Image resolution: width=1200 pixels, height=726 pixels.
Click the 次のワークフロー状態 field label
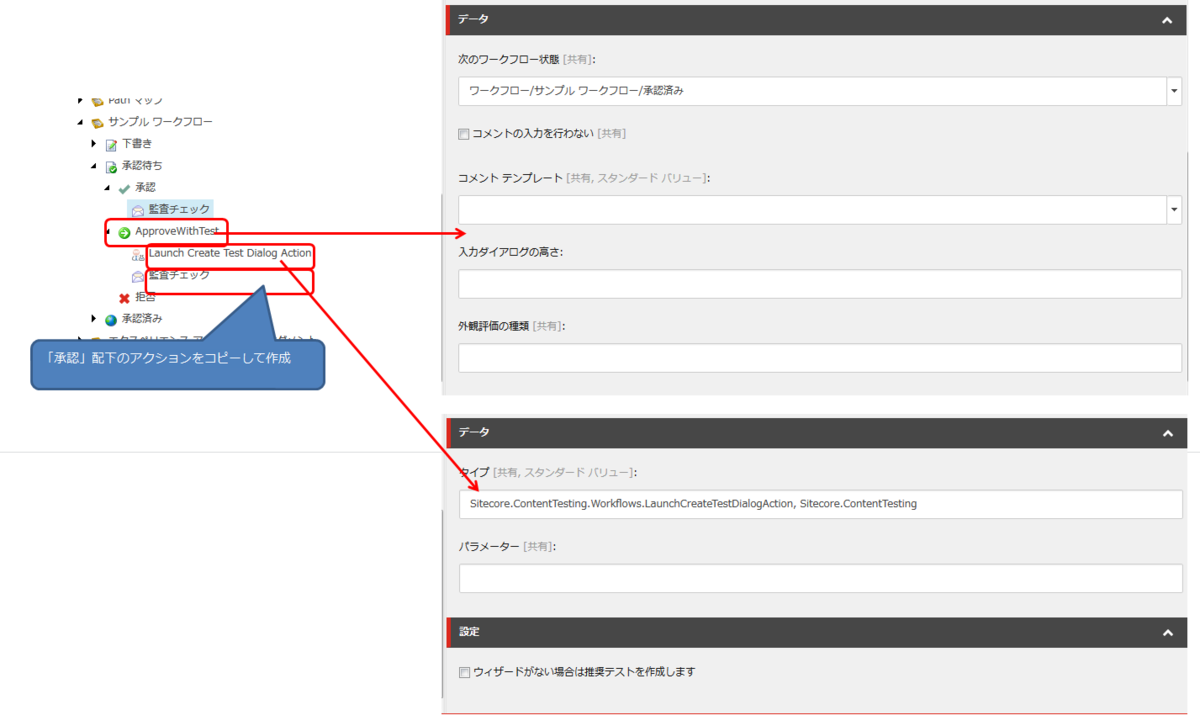508,60
